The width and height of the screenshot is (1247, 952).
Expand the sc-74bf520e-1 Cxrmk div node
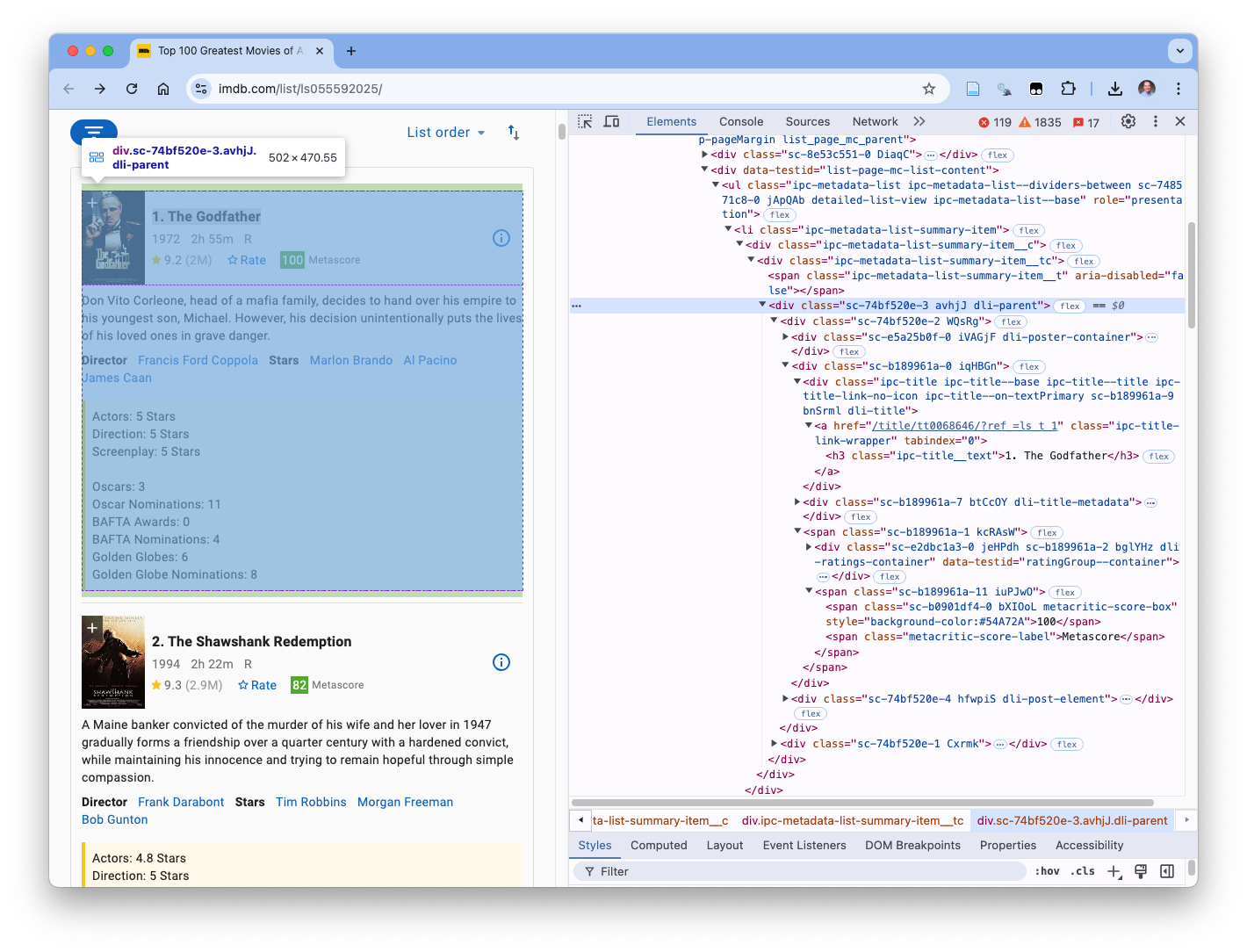[774, 744]
